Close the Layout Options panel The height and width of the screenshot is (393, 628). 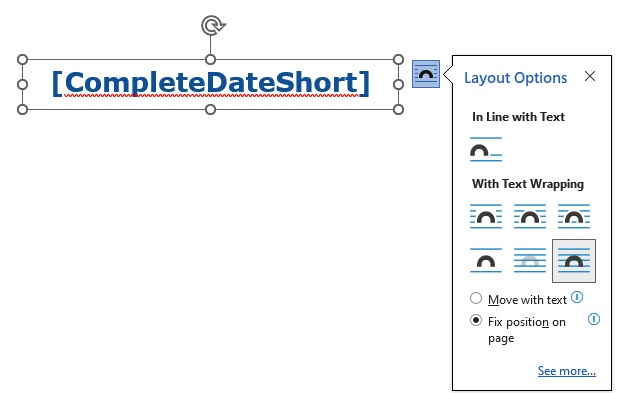(x=590, y=76)
